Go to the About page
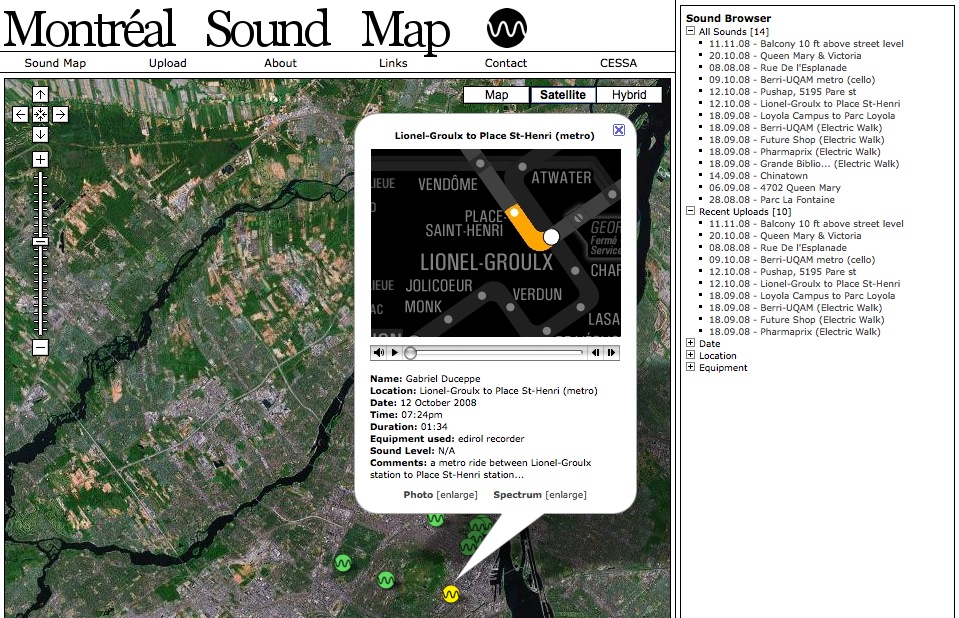This screenshot has width=959, height=618. point(280,63)
